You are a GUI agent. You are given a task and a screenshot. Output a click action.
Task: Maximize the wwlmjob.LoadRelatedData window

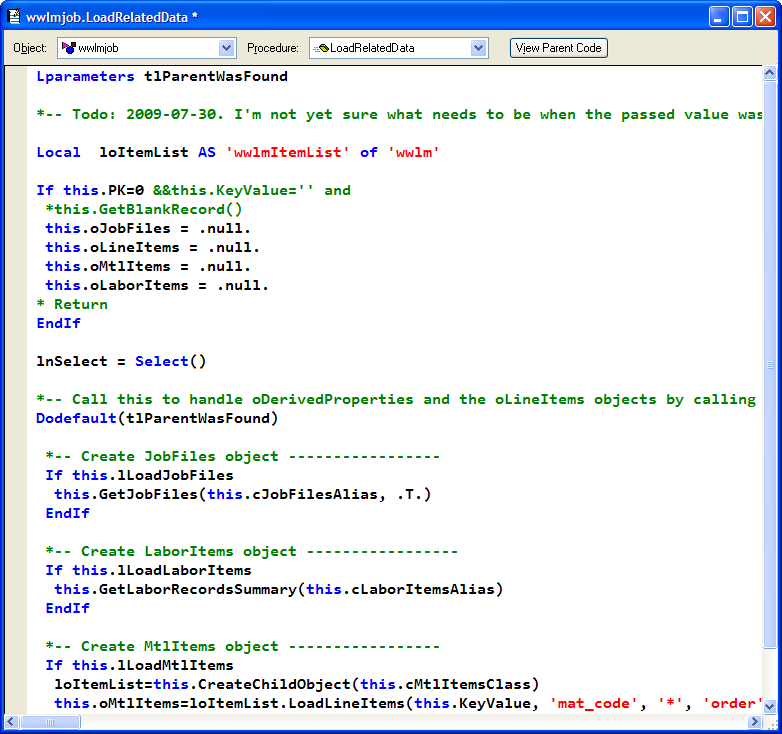click(x=742, y=17)
